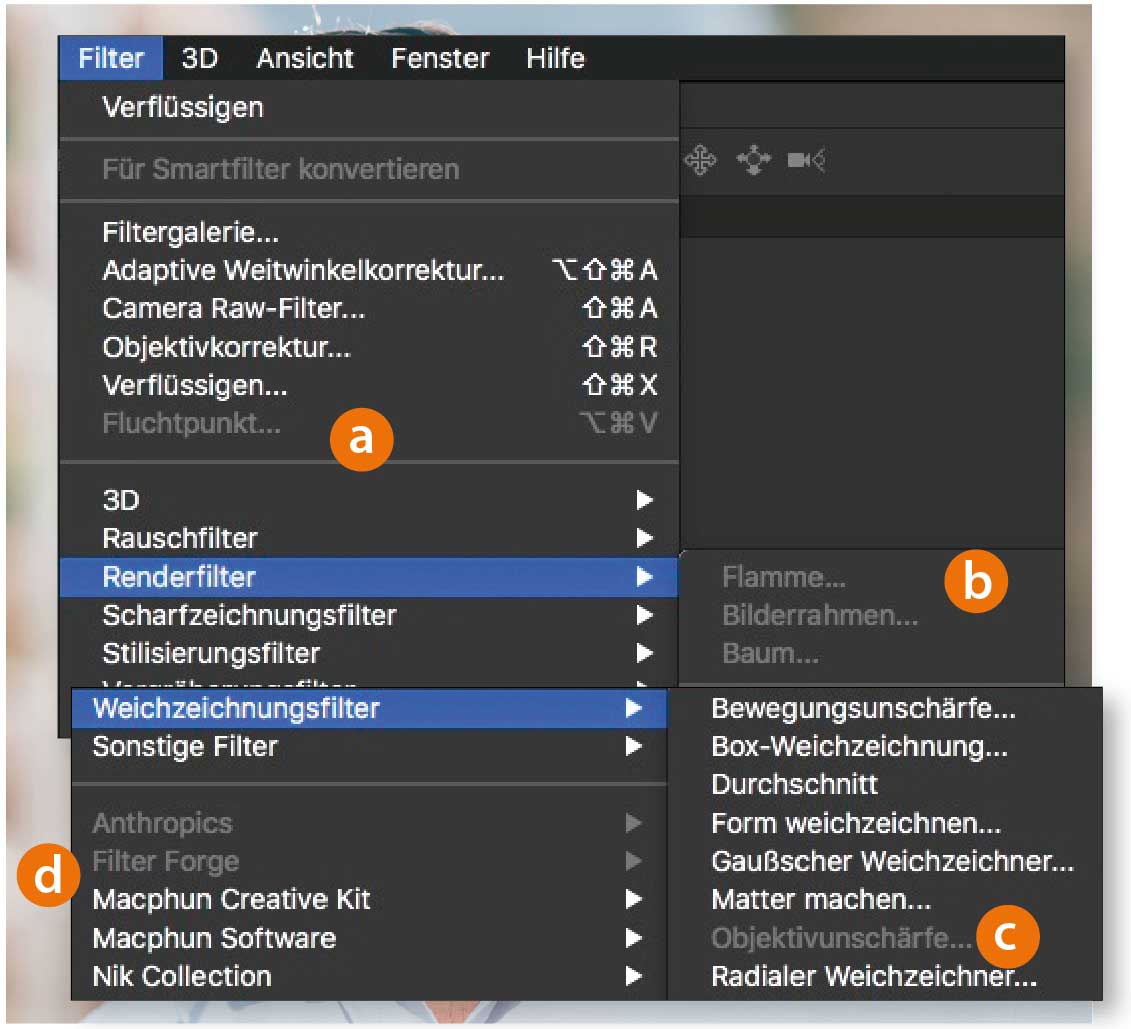Viewport: 1131px width, 1029px height.
Task: Select Für Smartfilter konvertieren
Action: coord(369,169)
